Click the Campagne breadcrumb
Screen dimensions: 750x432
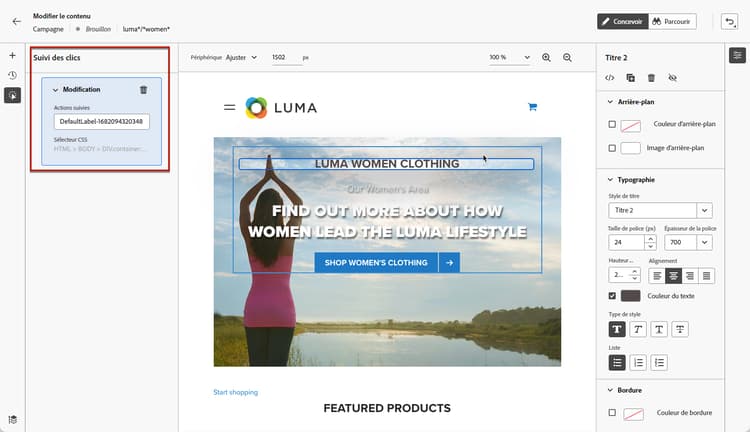48,29
